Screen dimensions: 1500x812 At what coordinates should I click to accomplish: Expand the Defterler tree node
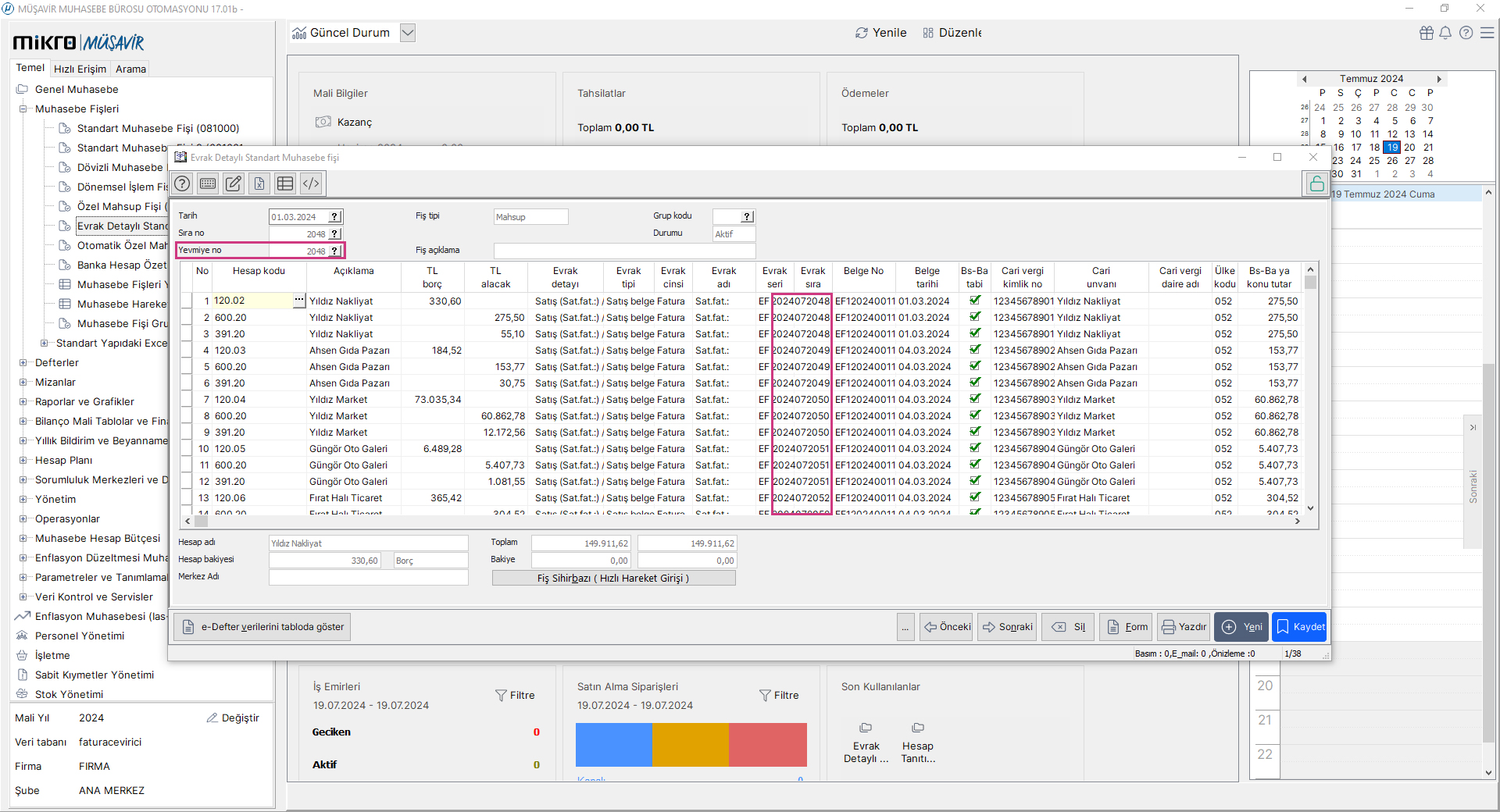pyautogui.click(x=23, y=363)
